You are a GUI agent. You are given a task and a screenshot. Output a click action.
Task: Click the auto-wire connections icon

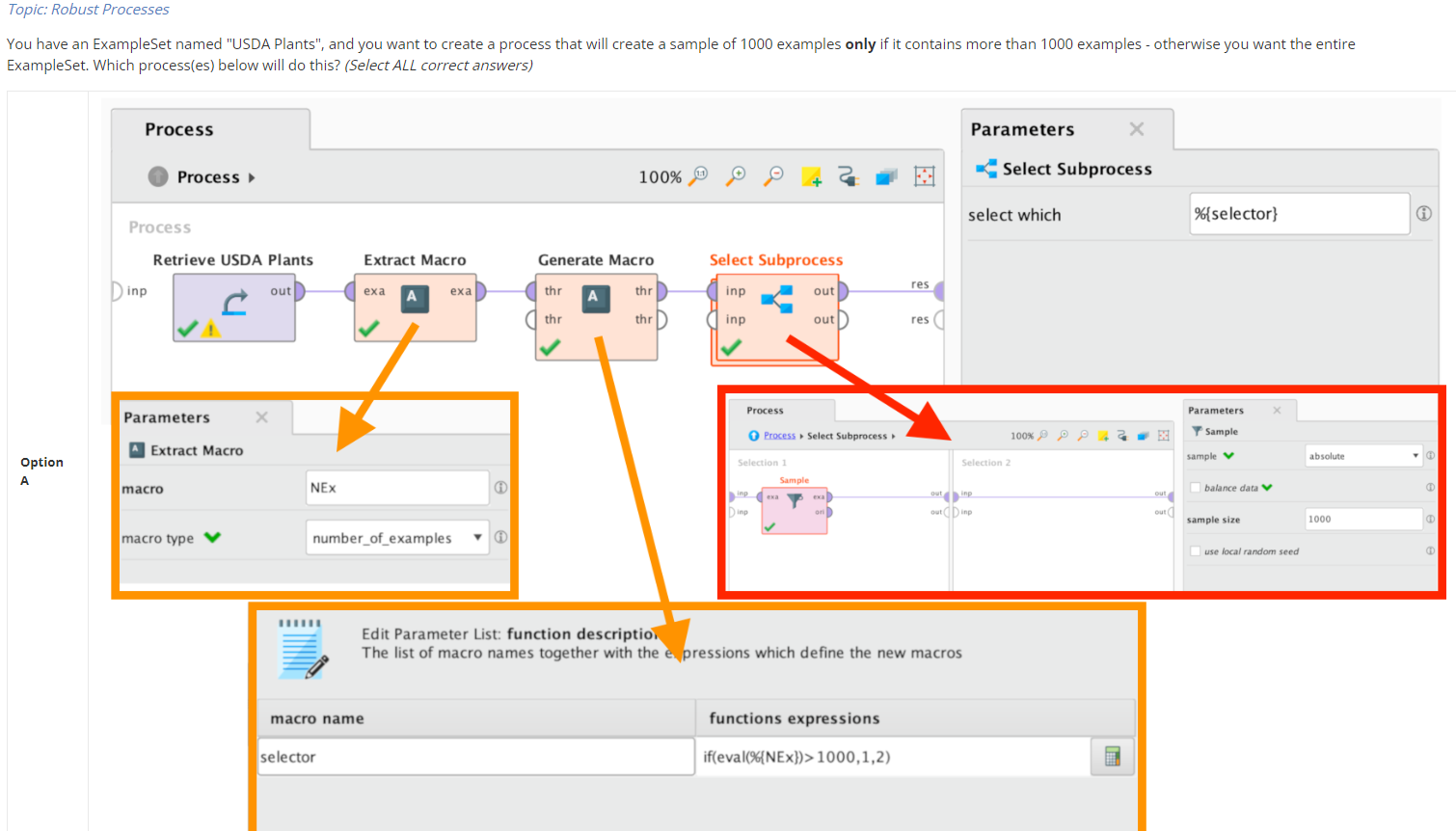pos(849,177)
